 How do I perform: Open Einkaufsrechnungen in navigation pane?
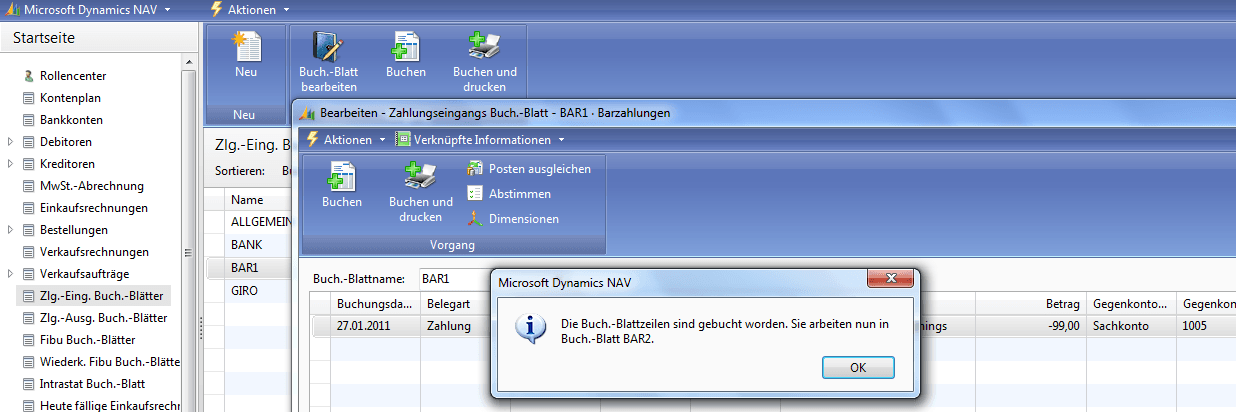(94, 208)
